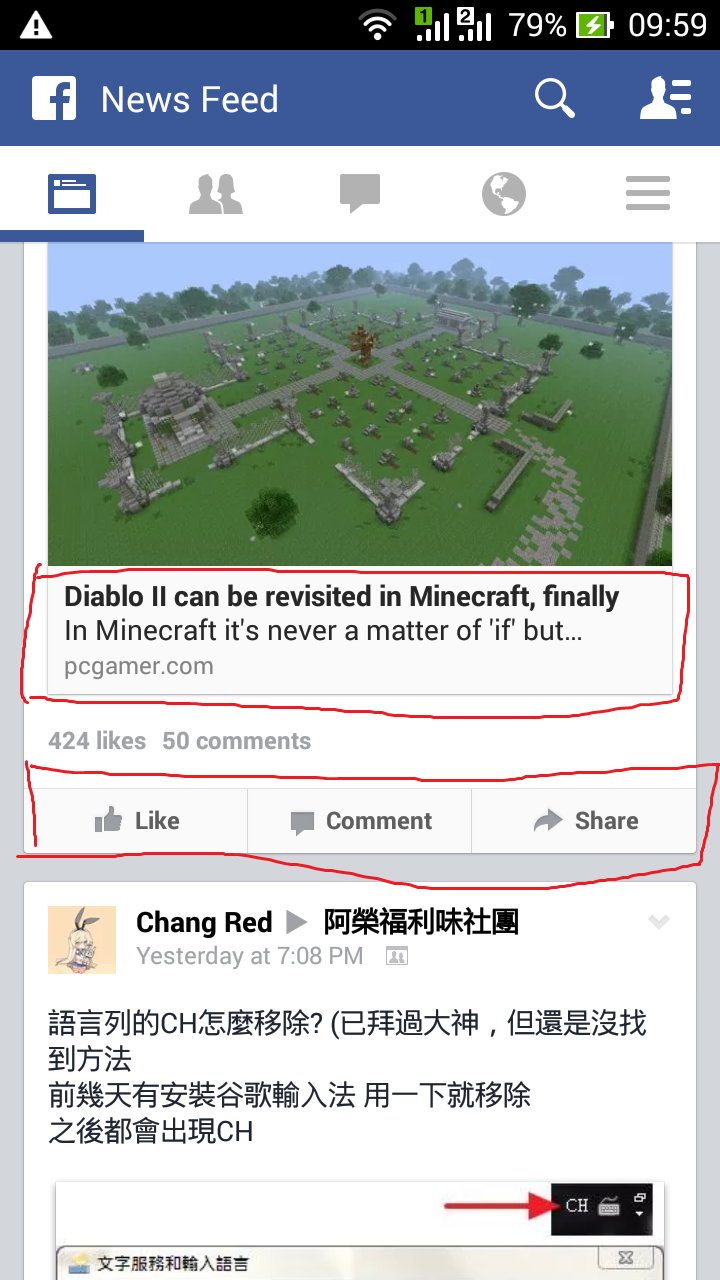Tap the friend list icon in header
720x1280 pixels.
(x=666, y=99)
